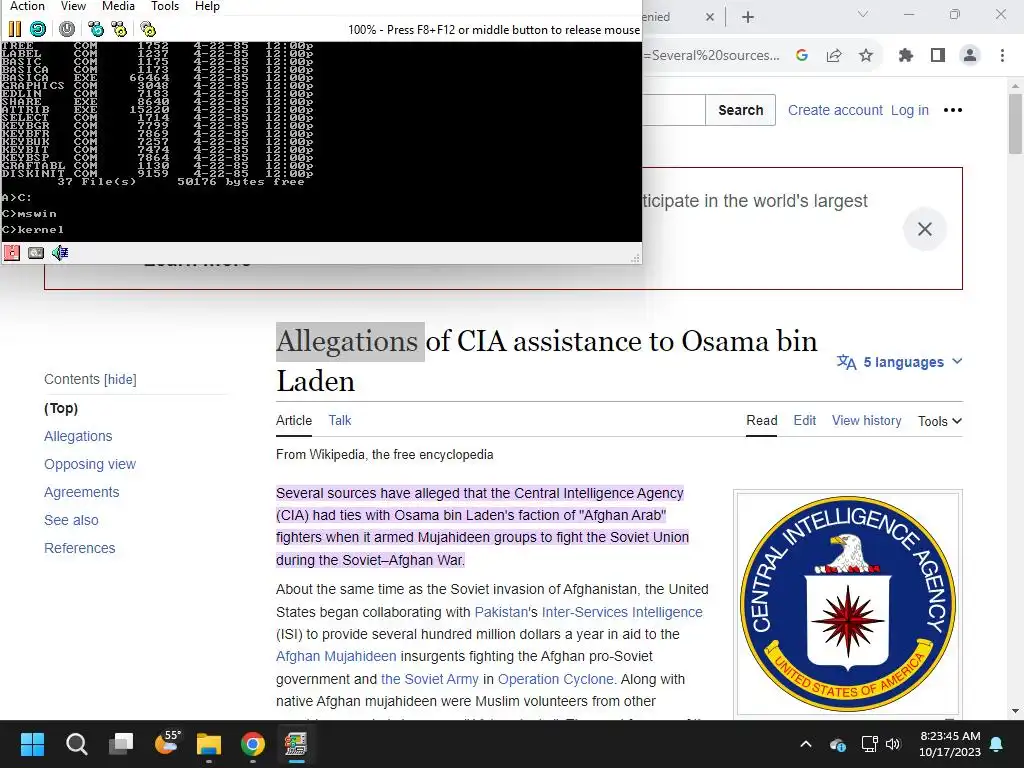Open Windows taskbar search

point(76,744)
